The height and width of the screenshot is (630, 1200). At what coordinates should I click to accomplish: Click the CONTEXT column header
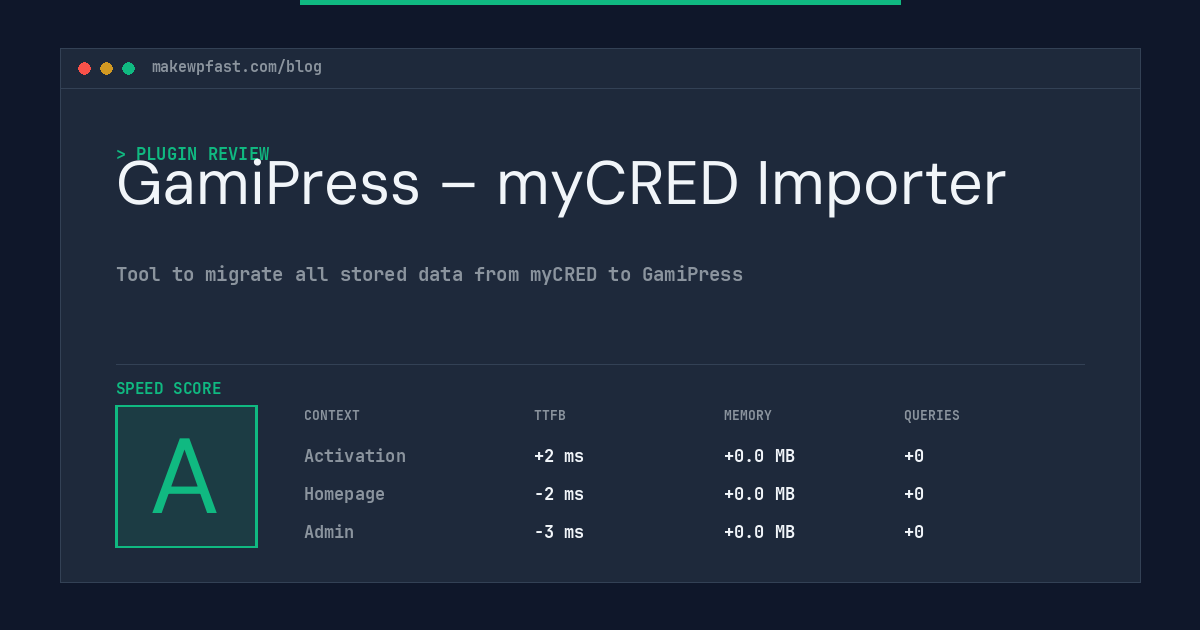pos(332,416)
